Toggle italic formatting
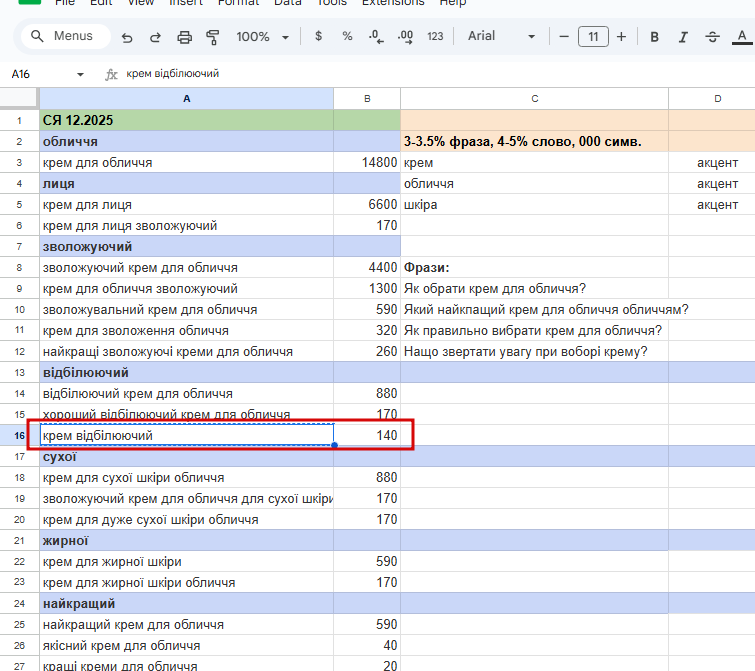The height and width of the screenshot is (671, 755). tap(683, 37)
